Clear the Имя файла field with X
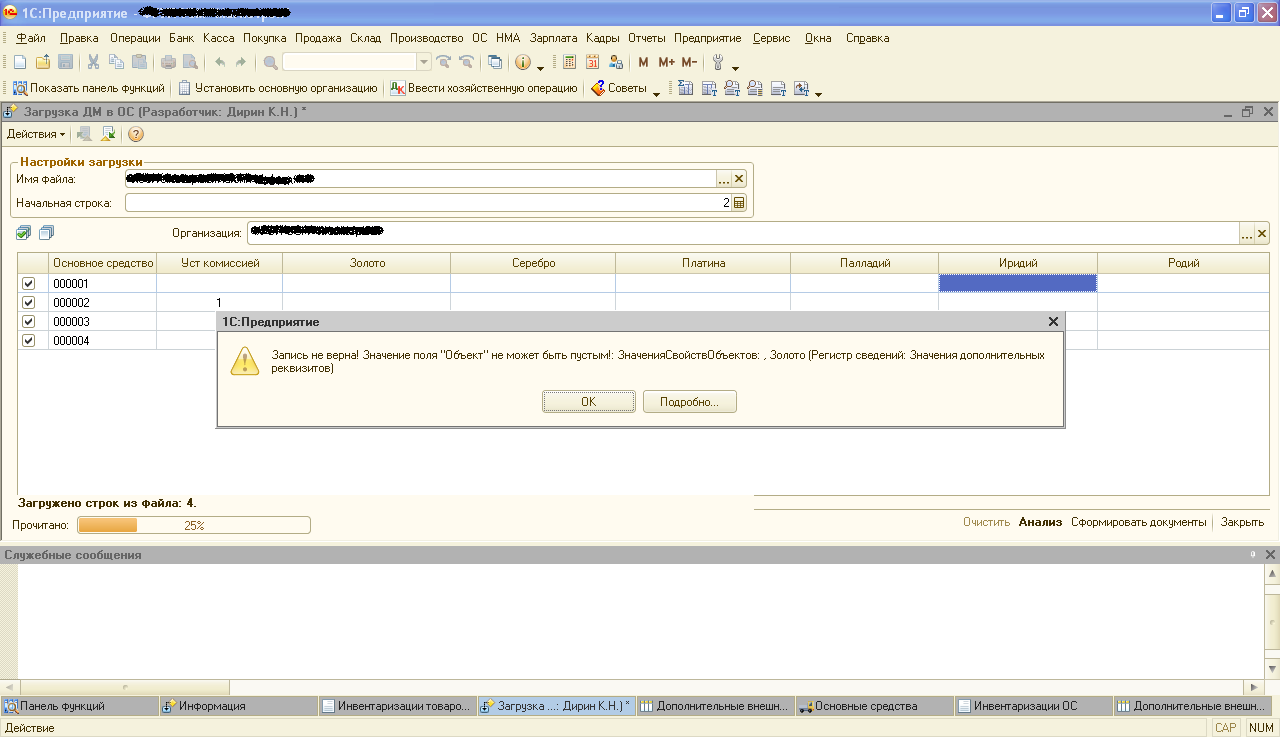This screenshot has height=737, width=1280. tap(740, 179)
